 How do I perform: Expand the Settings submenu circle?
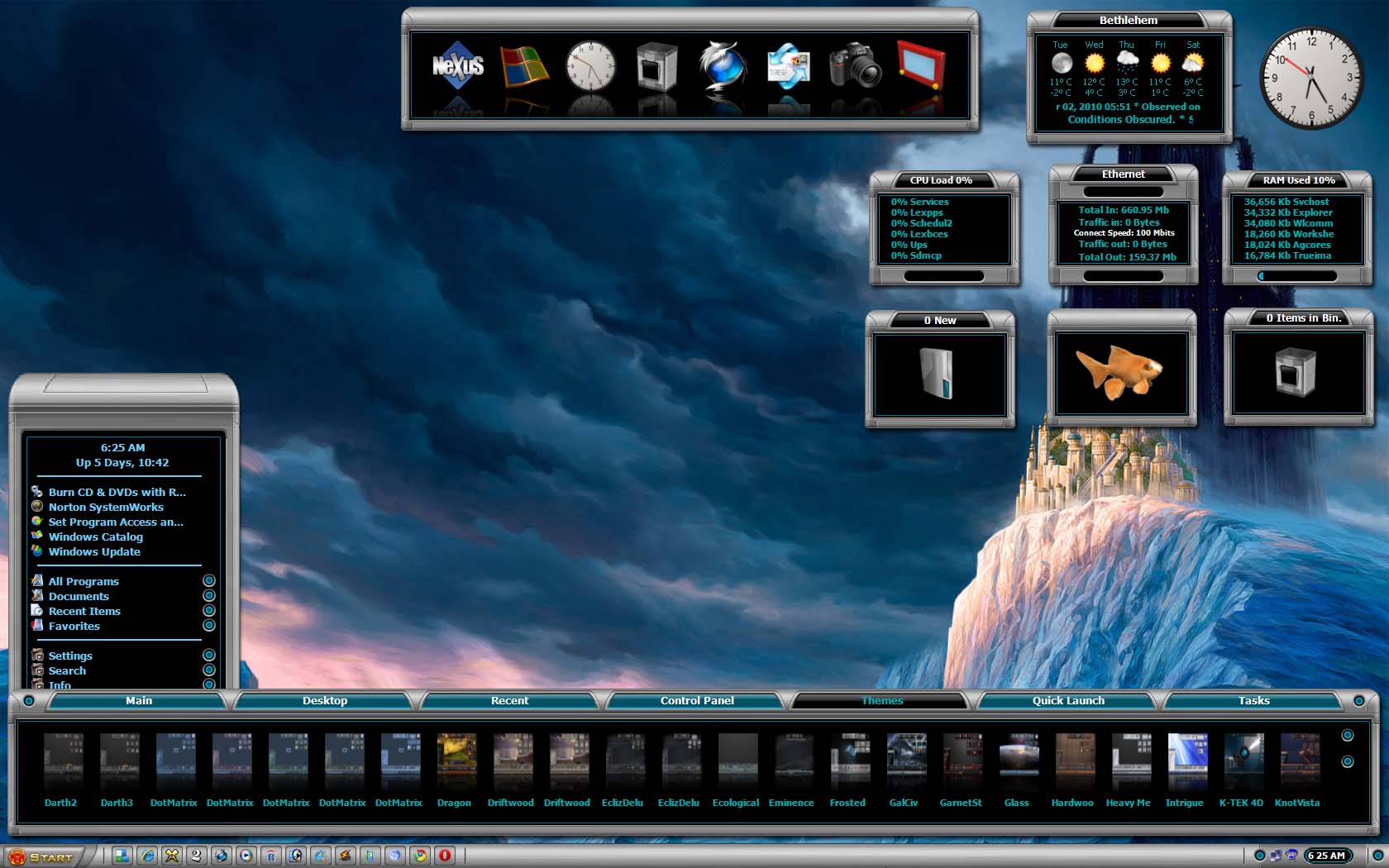(209, 655)
